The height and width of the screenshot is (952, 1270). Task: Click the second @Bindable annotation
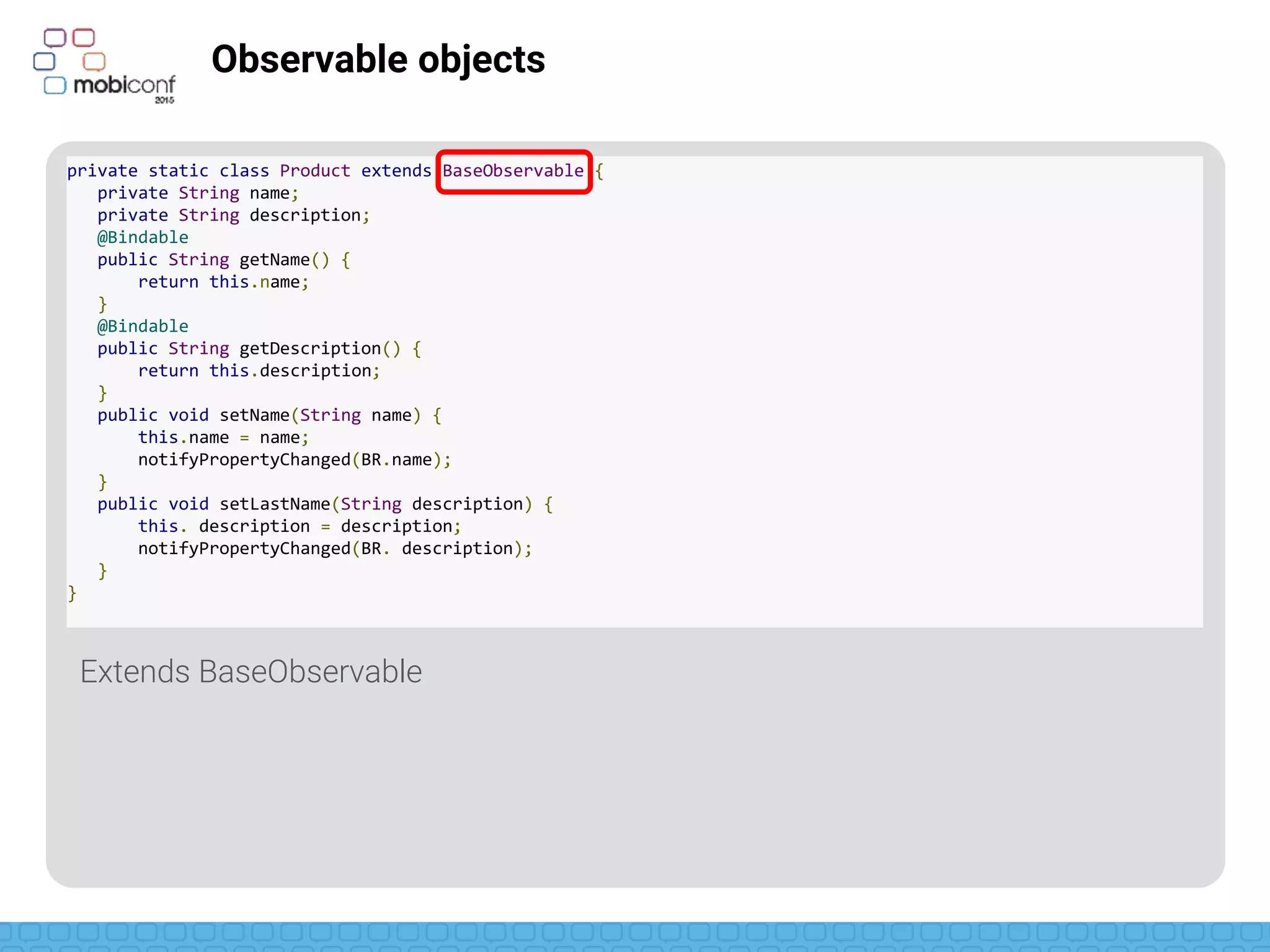(x=143, y=326)
